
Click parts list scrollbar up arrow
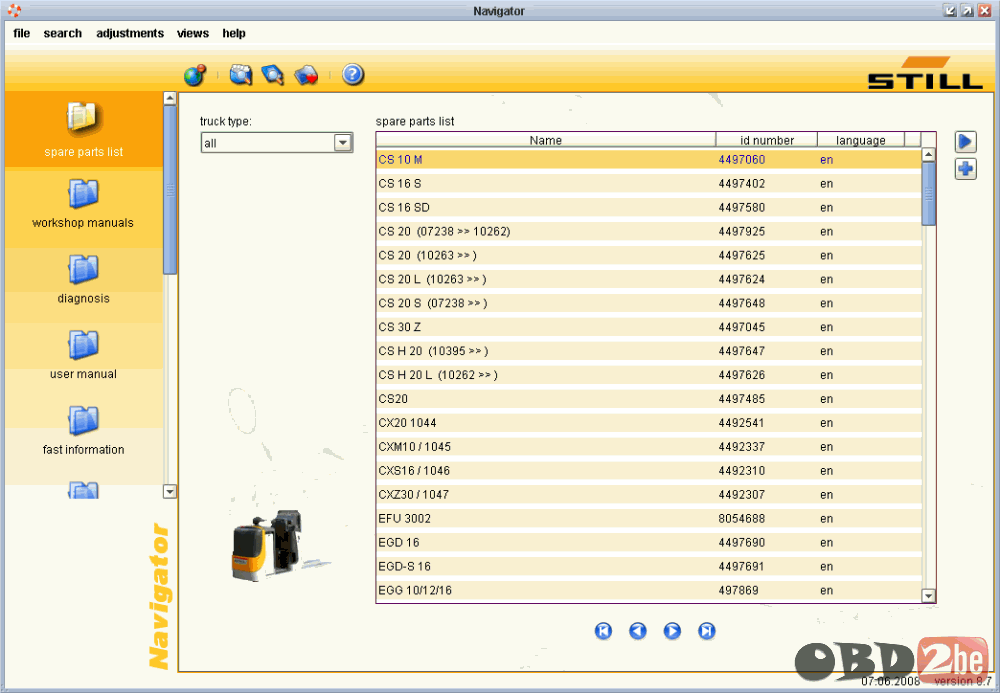pyautogui.click(x=929, y=154)
